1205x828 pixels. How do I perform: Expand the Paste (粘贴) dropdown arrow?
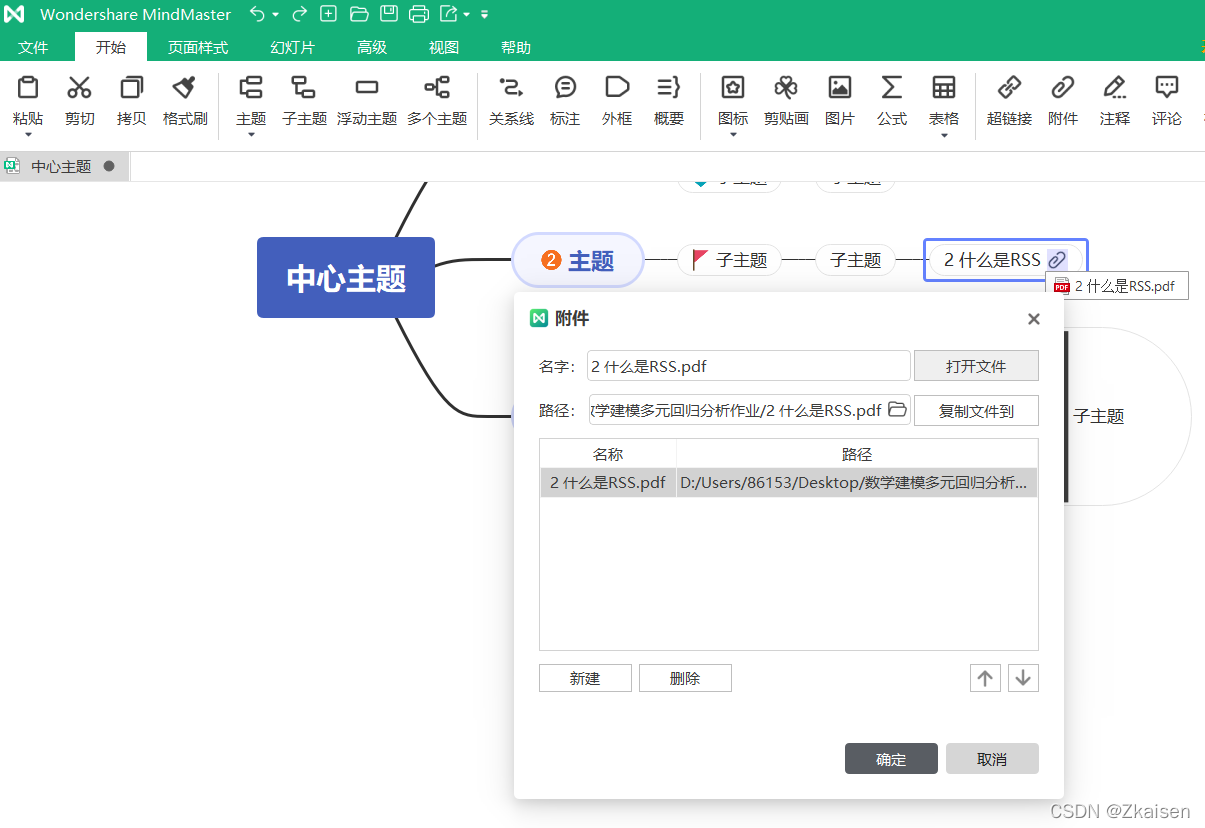28,134
